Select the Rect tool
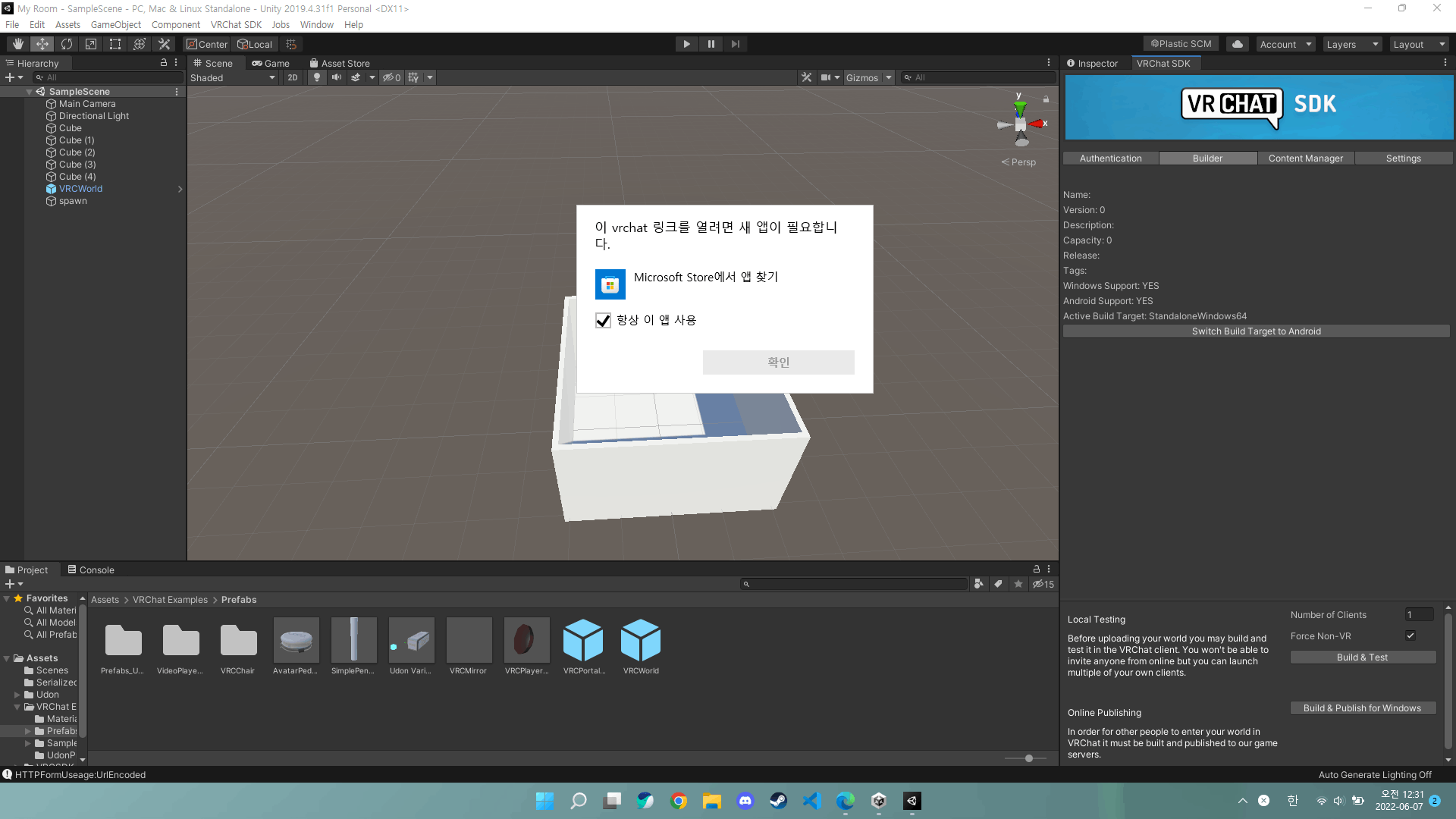 point(115,44)
